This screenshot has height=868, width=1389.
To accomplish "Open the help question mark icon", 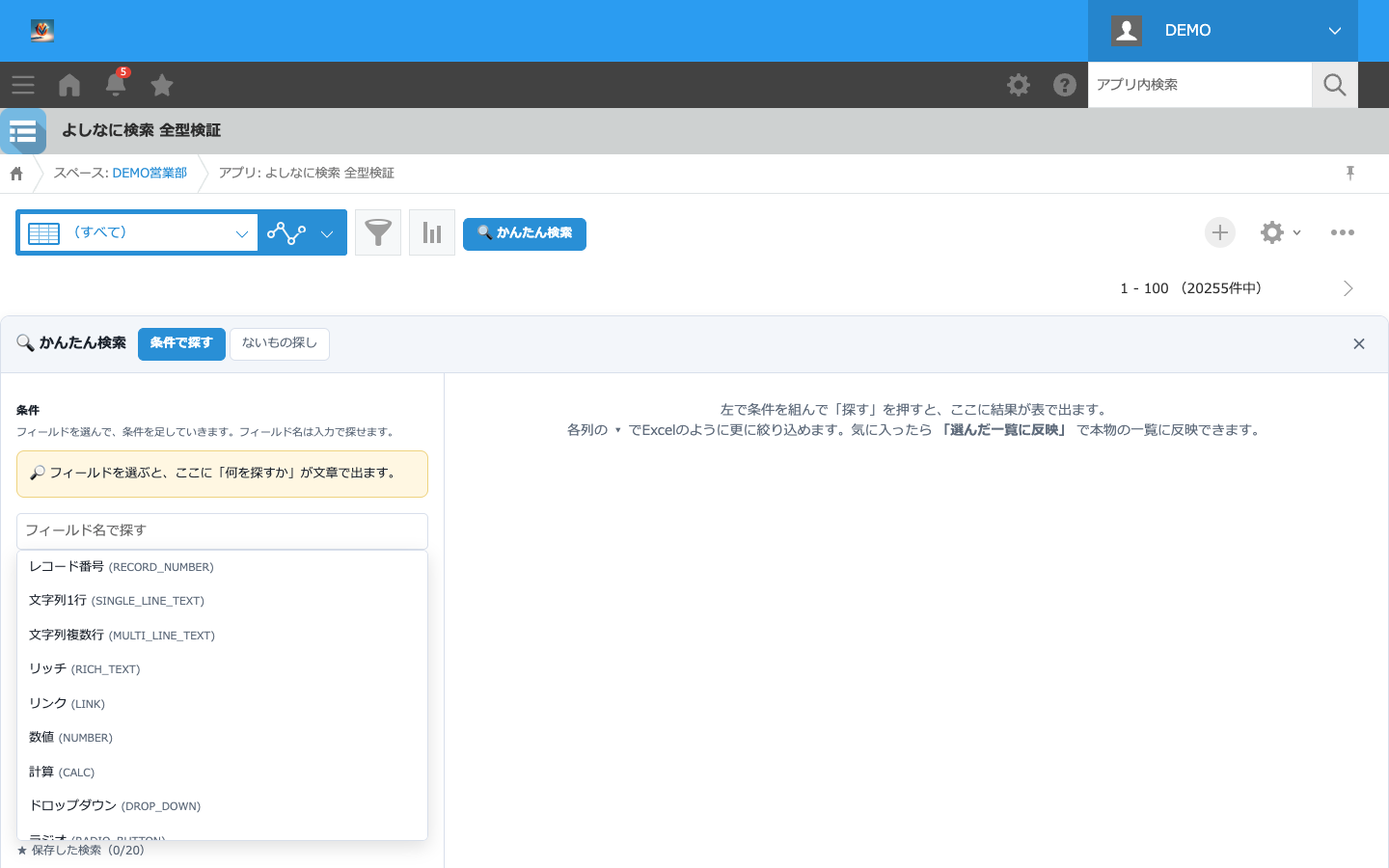I will coord(1065,85).
